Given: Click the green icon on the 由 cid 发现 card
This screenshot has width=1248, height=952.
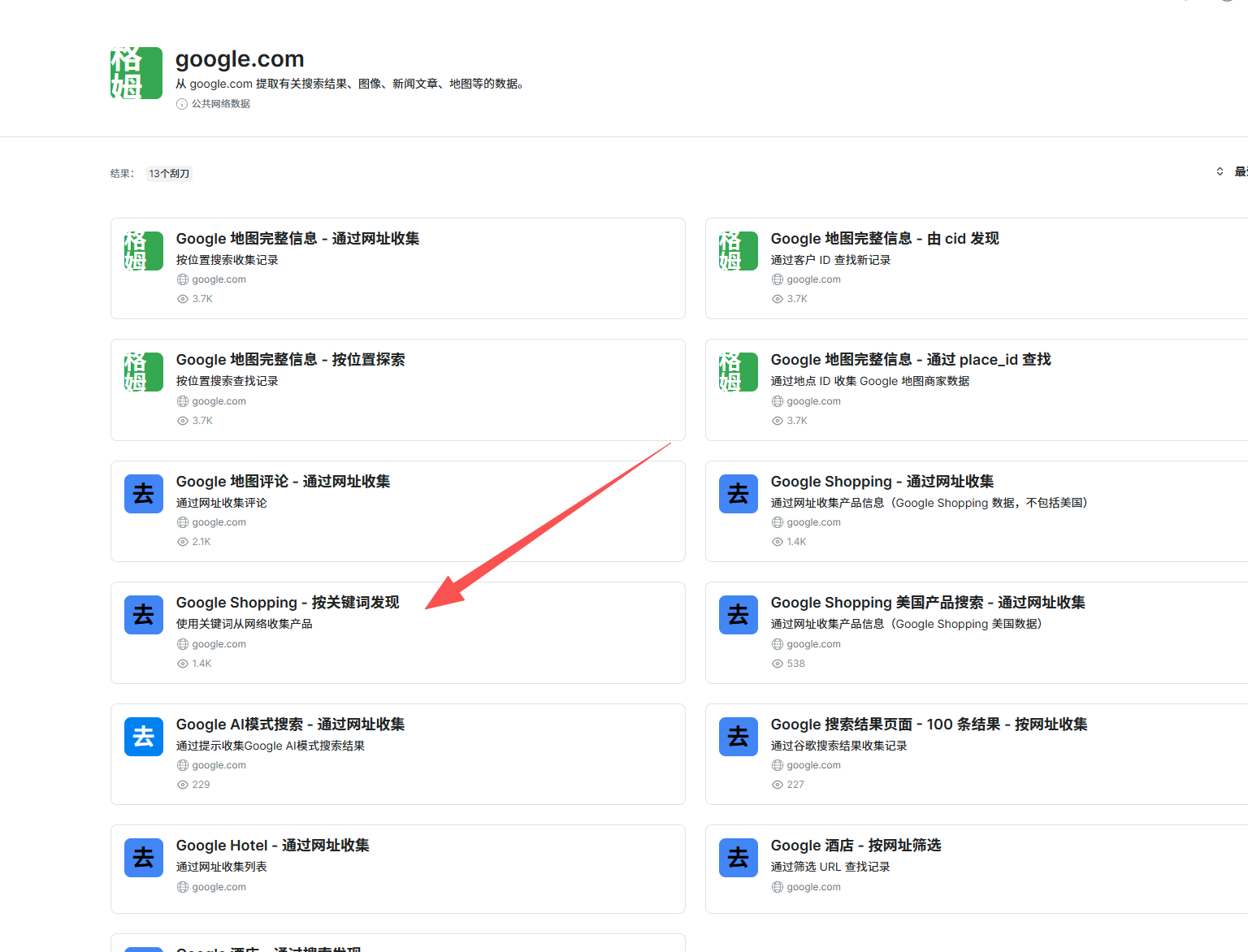Looking at the screenshot, I should click(738, 251).
